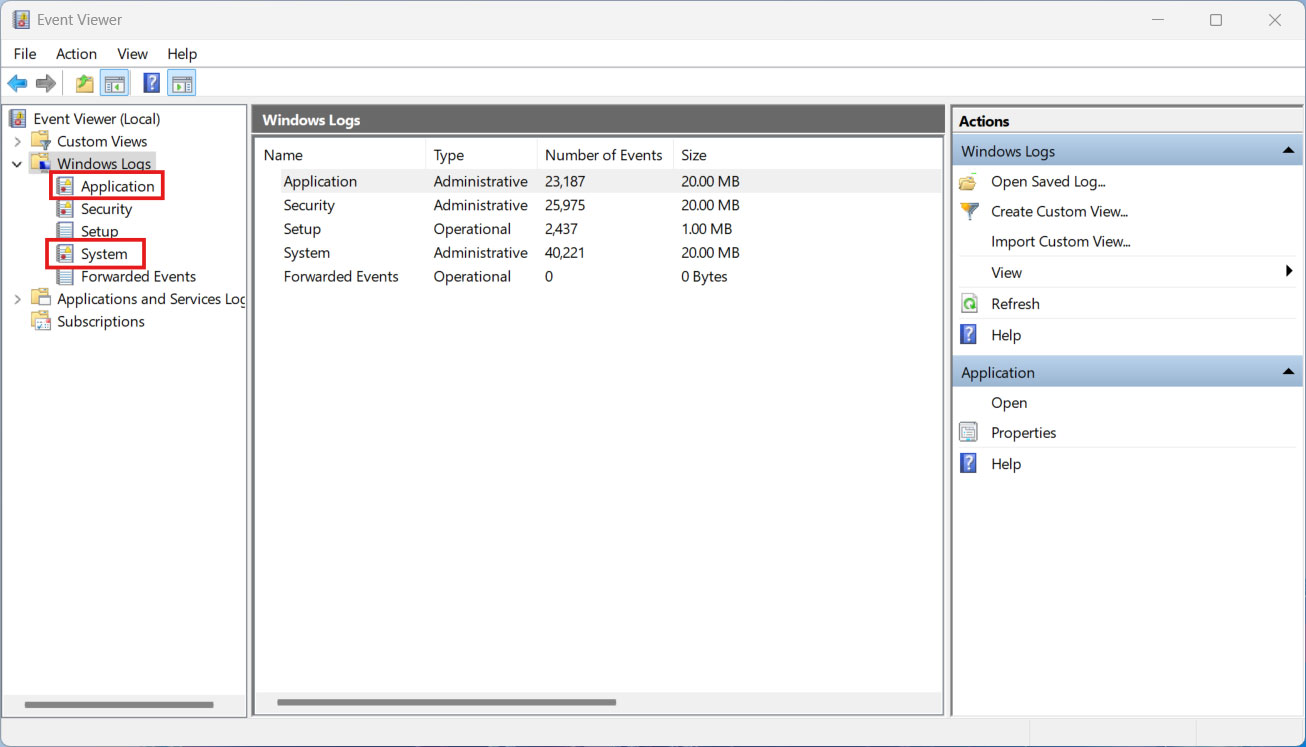Image resolution: width=1306 pixels, height=747 pixels.
Task: Click the Windows Logs folder icon
Action: pos(41,163)
